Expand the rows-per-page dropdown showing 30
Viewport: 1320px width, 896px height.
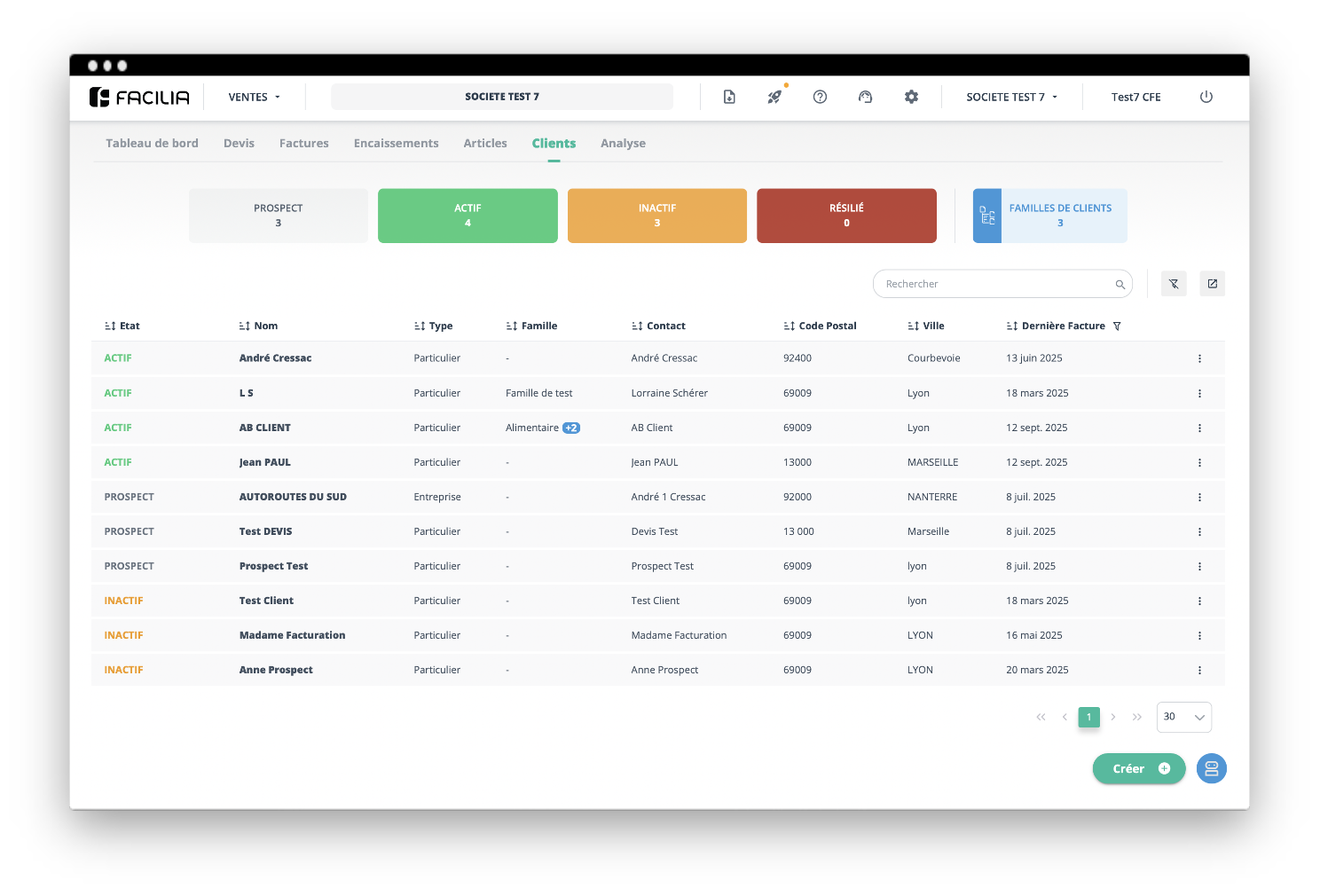tap(1183, 717)
